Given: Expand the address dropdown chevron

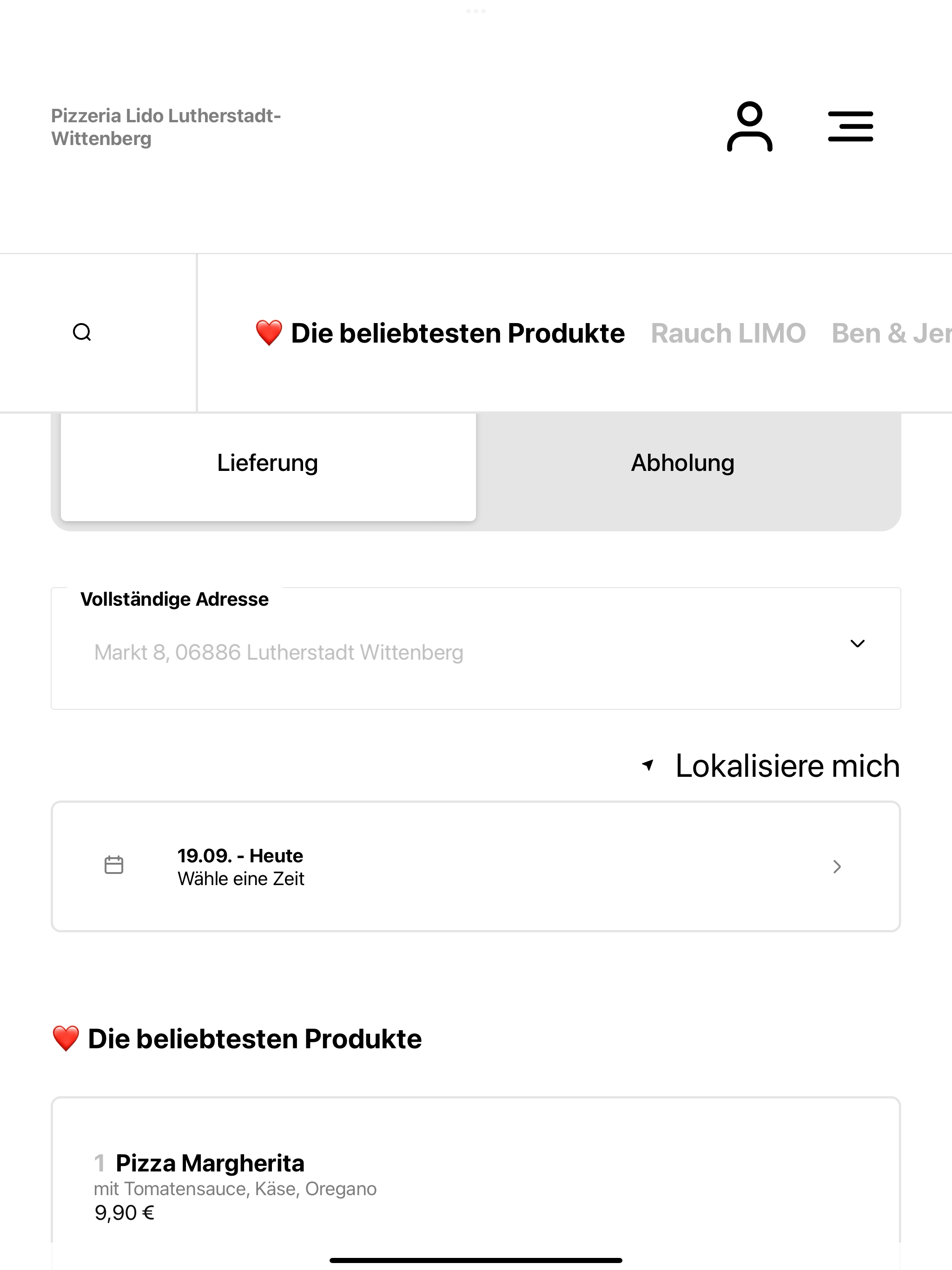Looking at the screenshot, I should (x=857, y=644).
